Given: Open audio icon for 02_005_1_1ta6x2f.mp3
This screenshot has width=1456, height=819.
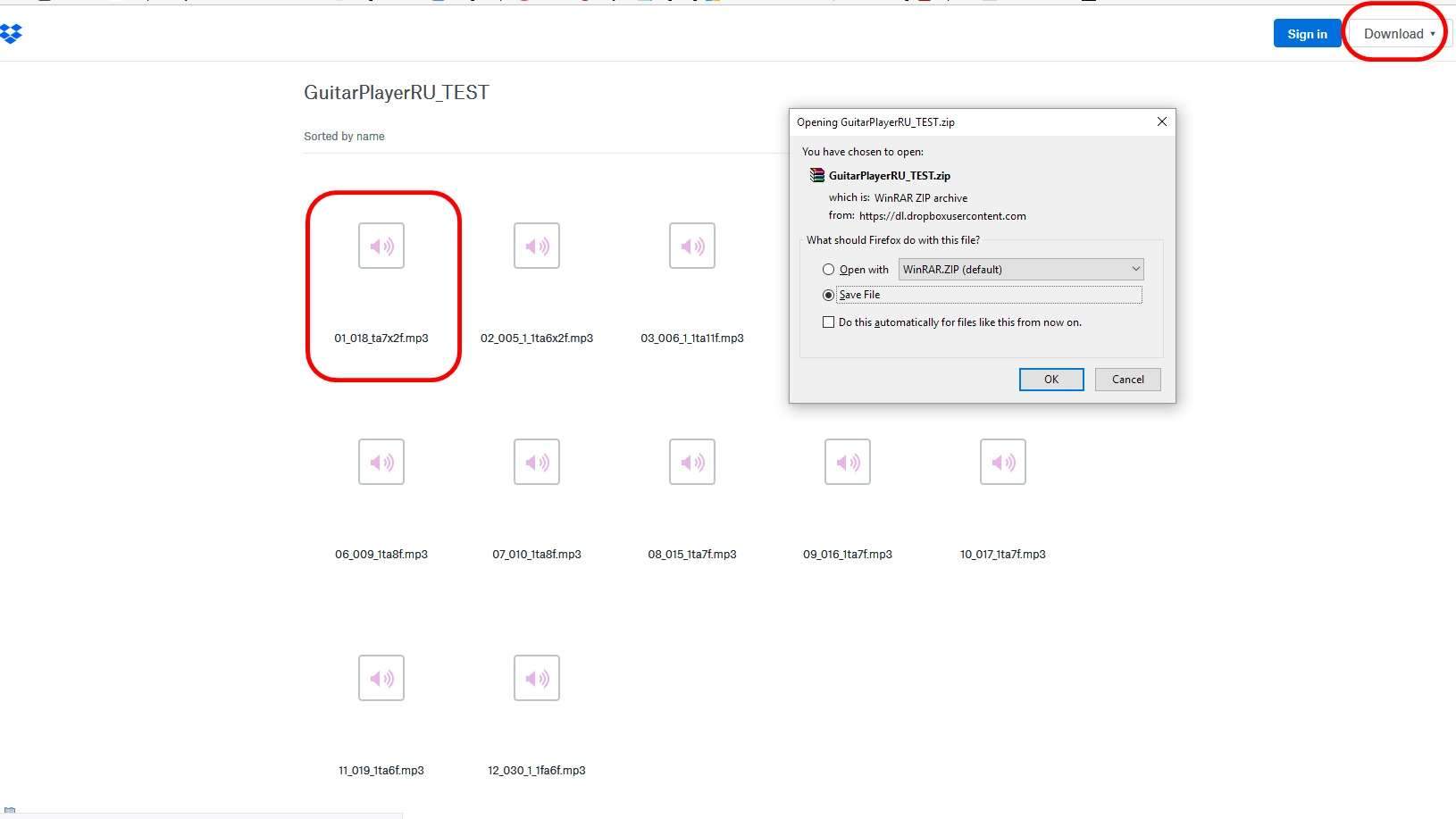Looking at the screenshot, I should tap(537, 246).
